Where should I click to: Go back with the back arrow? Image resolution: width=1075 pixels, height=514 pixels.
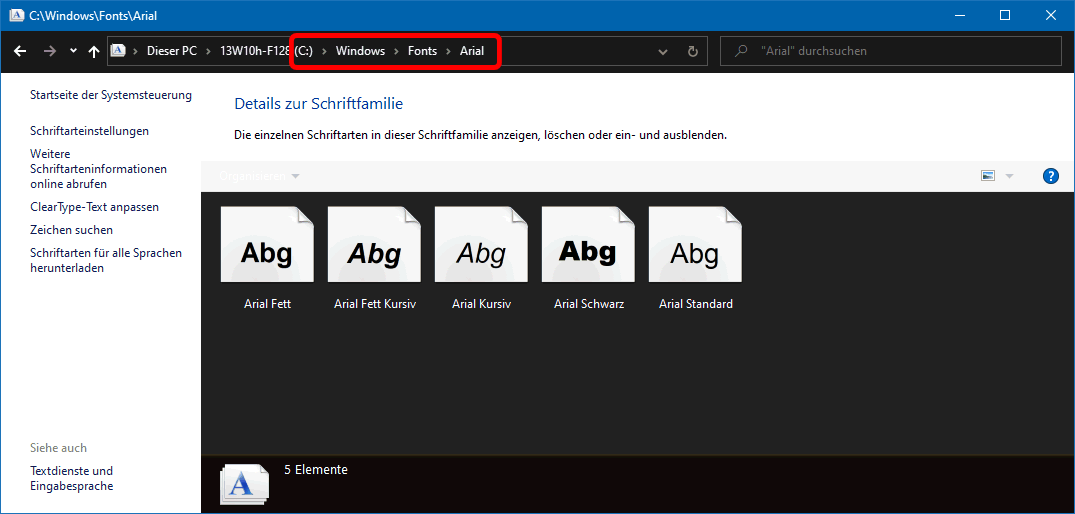tap(20, 51)
